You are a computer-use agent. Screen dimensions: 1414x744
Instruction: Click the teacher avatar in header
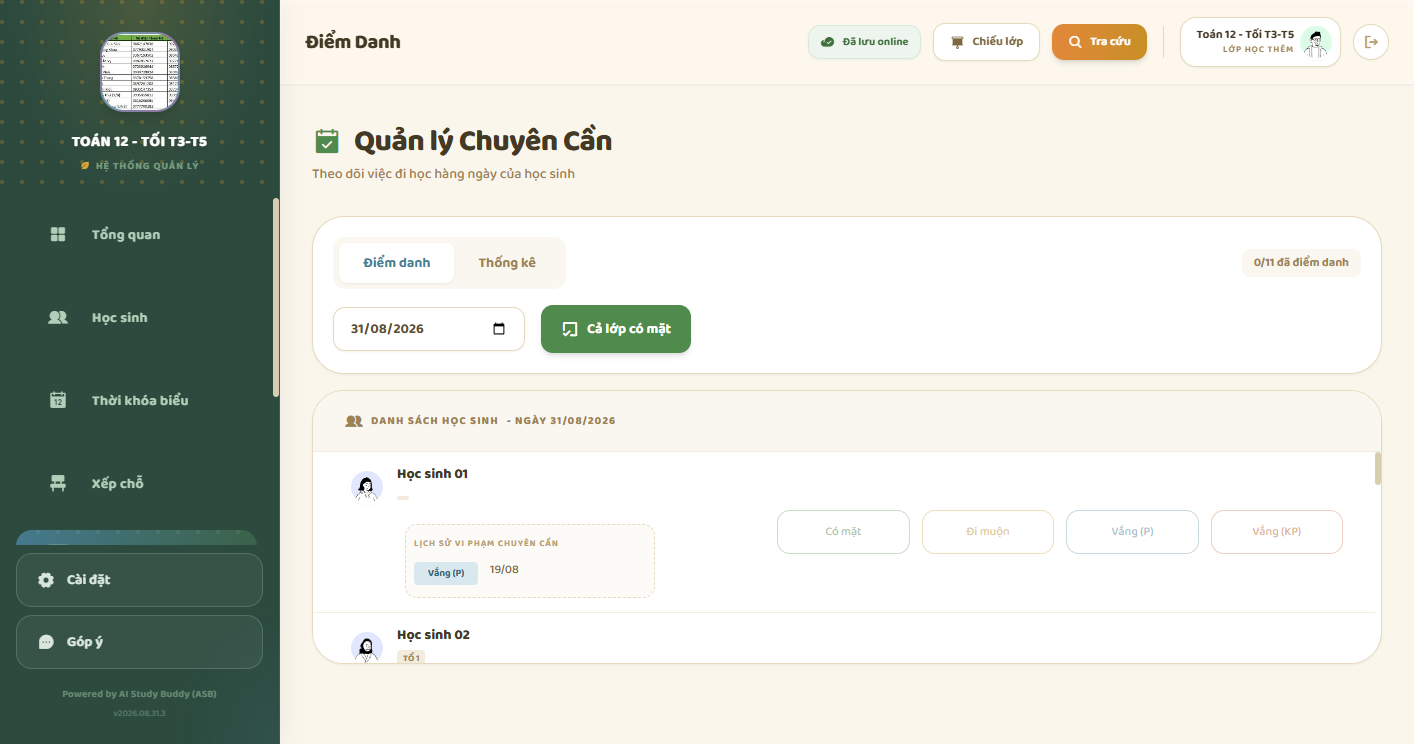click(x=1316, y=42)
